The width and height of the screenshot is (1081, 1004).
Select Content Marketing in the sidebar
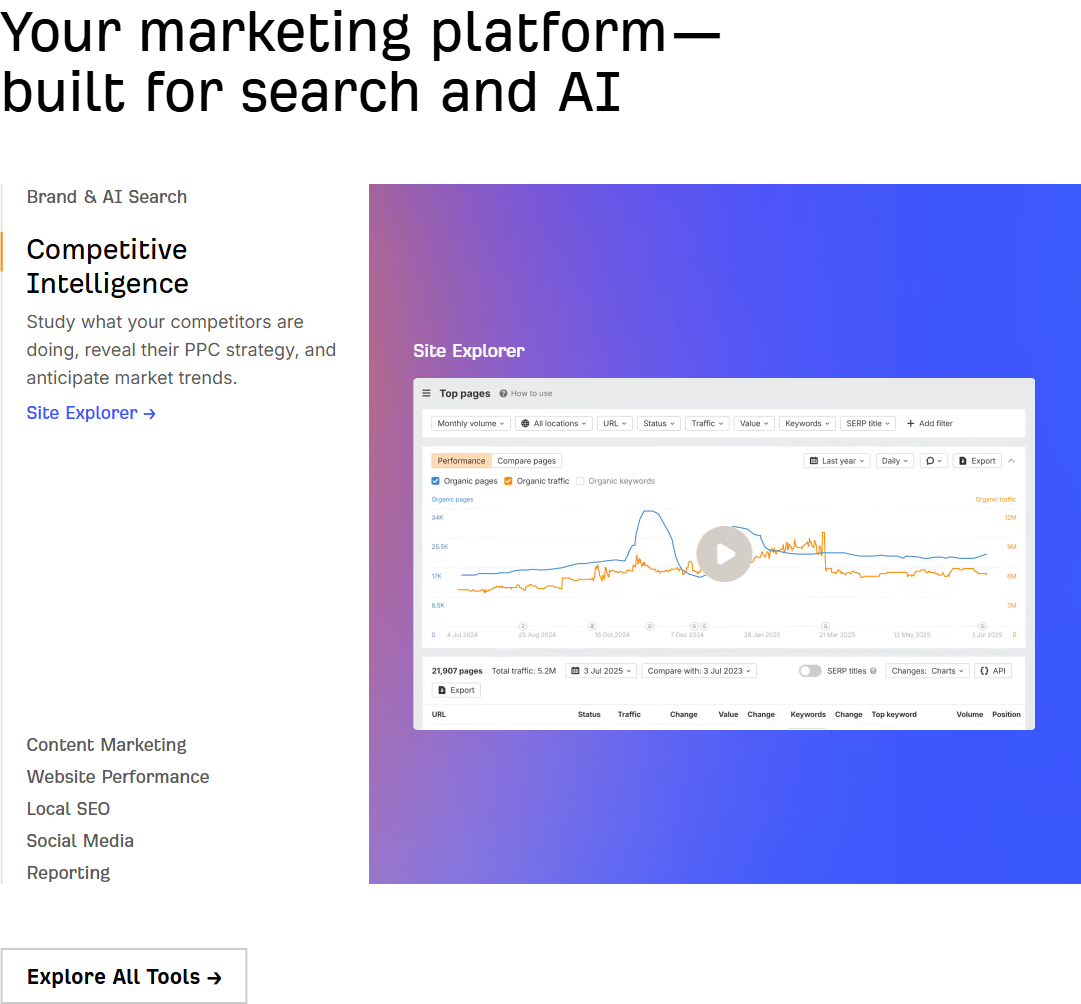coord(106,745)
